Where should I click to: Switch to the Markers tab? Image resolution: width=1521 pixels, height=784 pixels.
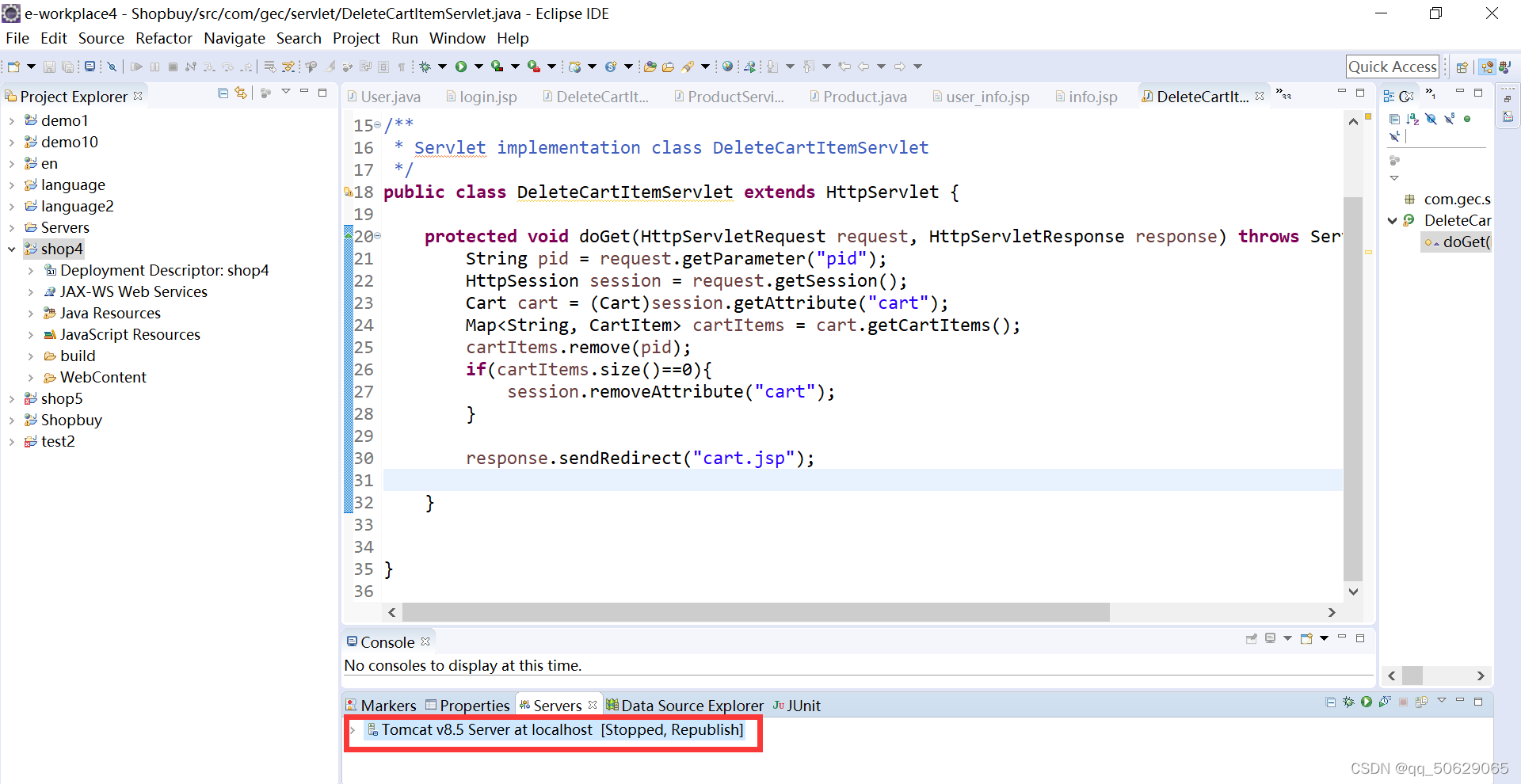tap(388, 705)
